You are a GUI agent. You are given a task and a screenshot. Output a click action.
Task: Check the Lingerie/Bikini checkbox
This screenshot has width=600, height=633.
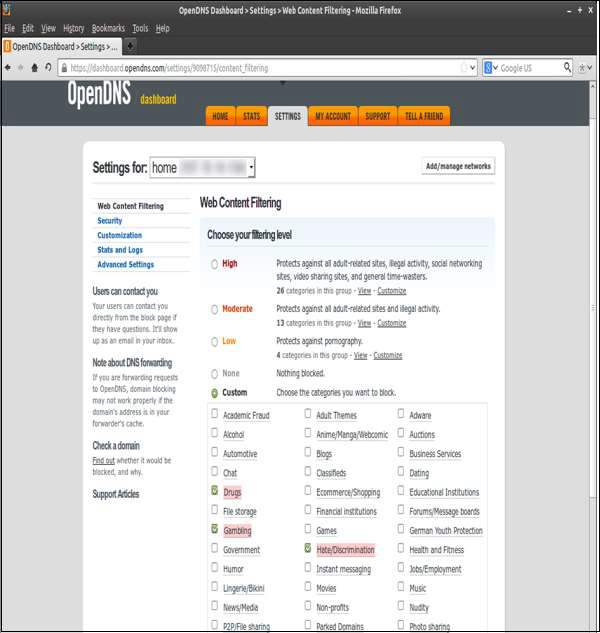(214, 586)
